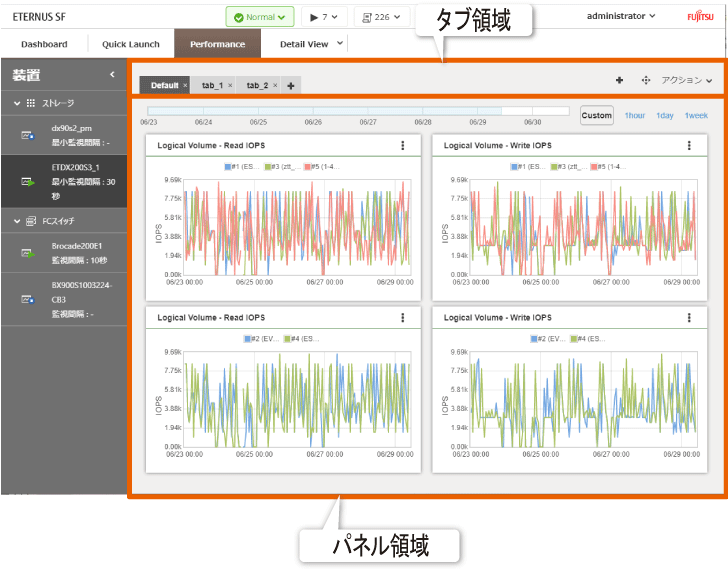
Task: Select device dx90s2_pm
Action: tap(64, 135)
